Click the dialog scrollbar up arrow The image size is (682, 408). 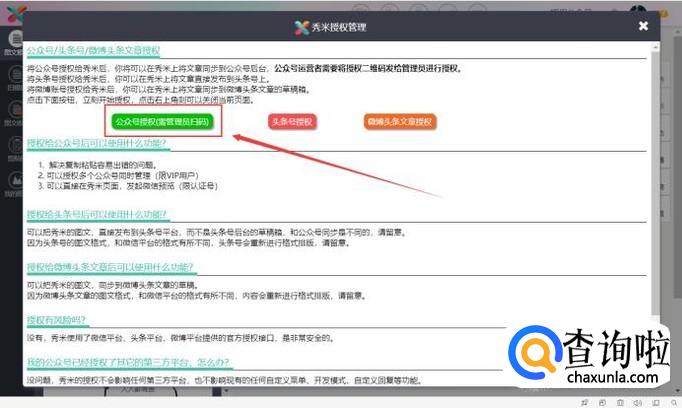(x=655, y=46)
